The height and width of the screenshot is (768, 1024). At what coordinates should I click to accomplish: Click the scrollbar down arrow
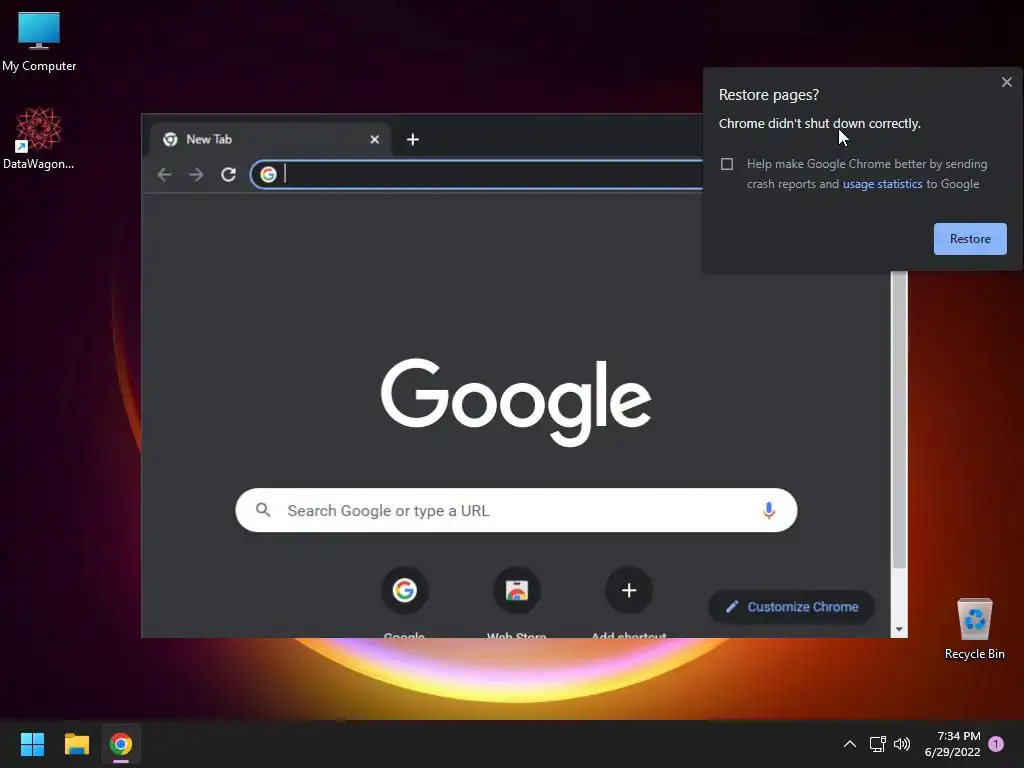pyautogui.click(x=899, y=630)
